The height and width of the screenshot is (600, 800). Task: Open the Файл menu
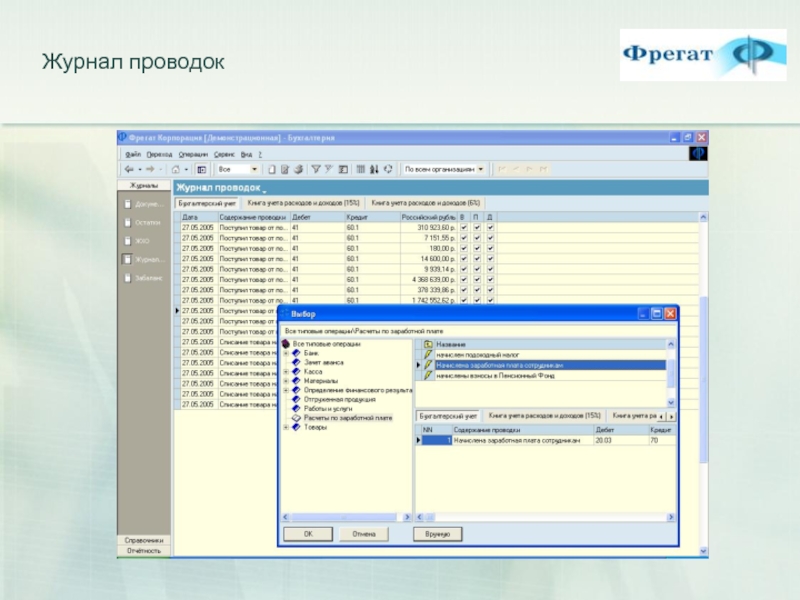[x=133, y=154]
